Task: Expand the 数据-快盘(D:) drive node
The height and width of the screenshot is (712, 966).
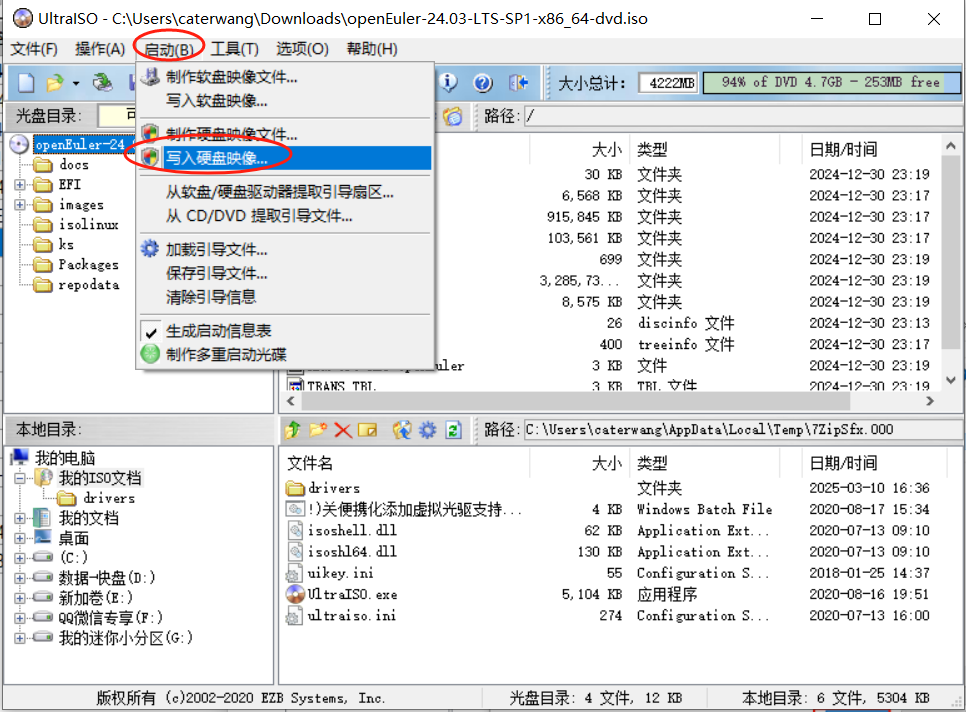Action: click(20, 578)
